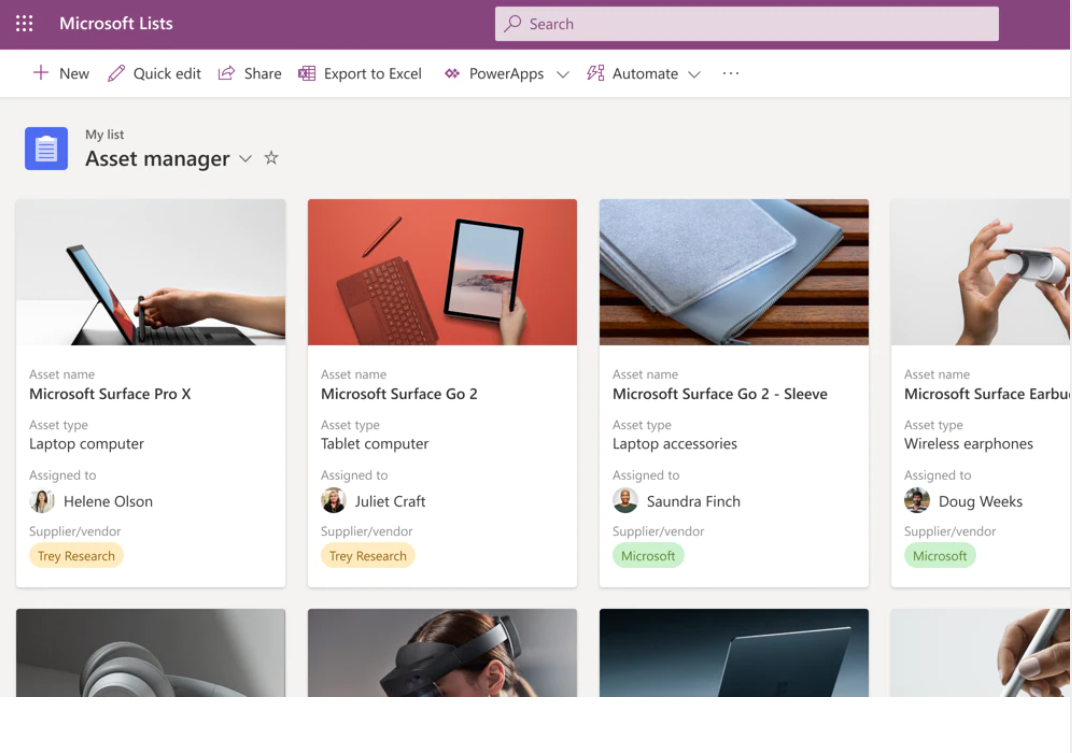Select the Automate flow icon
The width and height of the screenshot is (1072, 753).
click(594, 72)
